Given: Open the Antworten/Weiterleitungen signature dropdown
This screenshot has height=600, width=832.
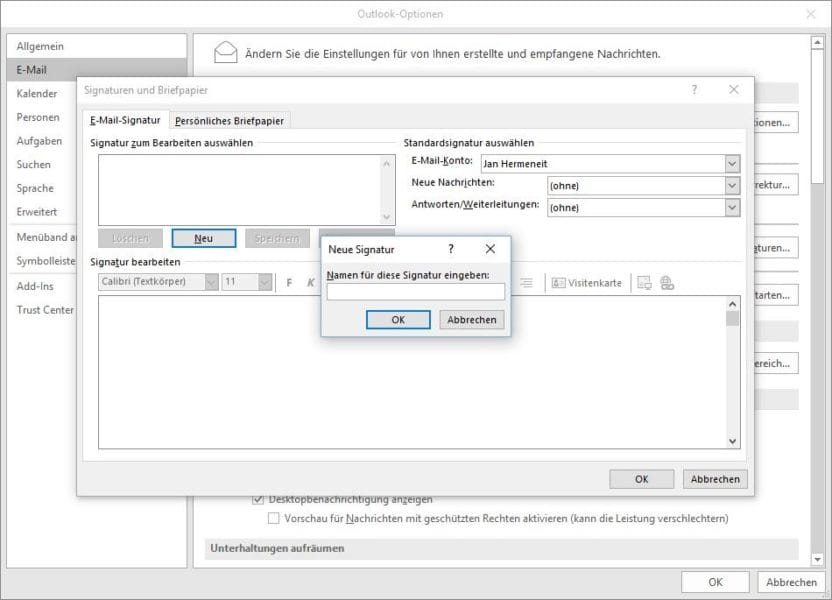Looking at the screenshot, I should coord(732,207).
